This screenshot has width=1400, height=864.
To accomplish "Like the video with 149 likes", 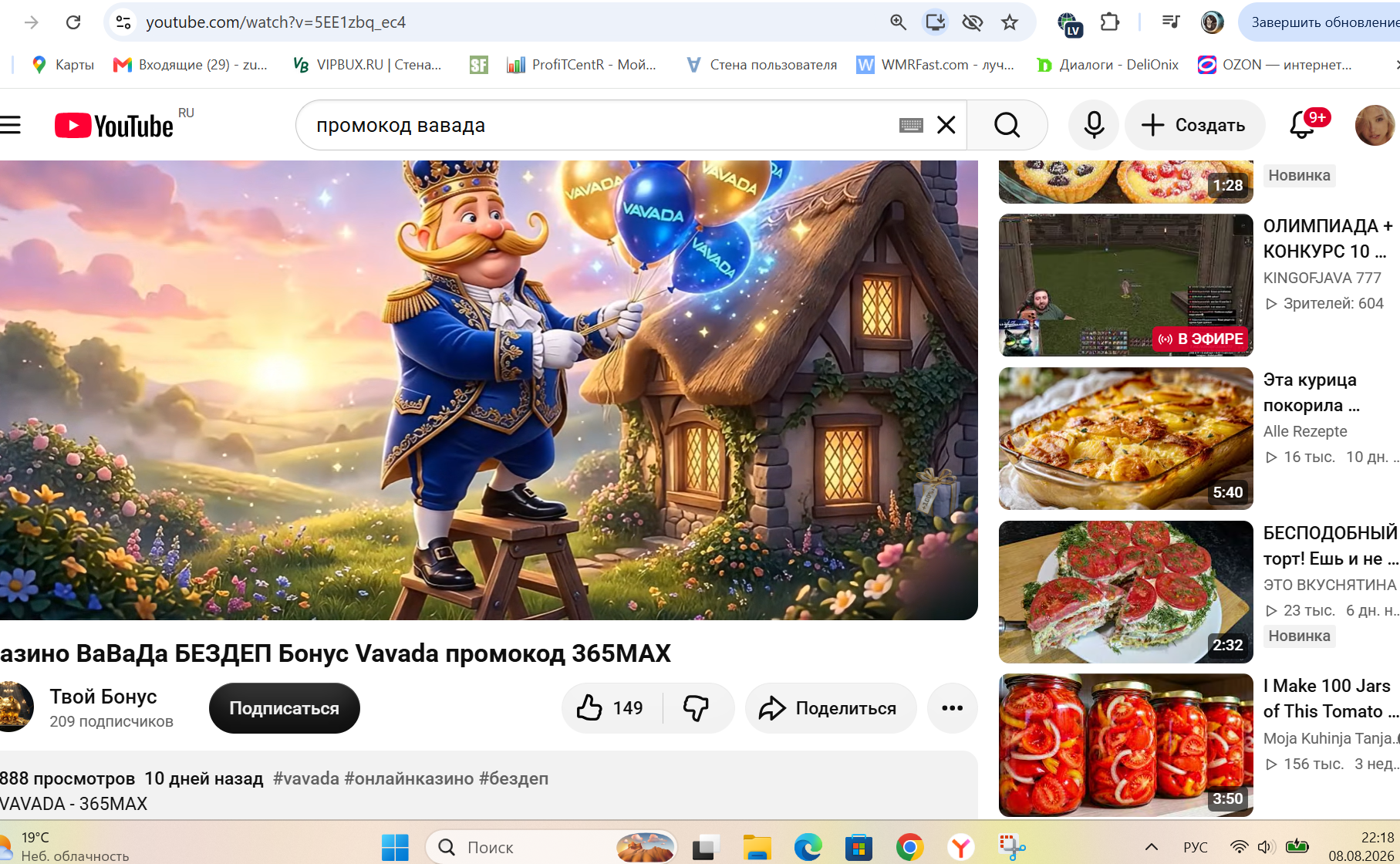I will 612,708.
